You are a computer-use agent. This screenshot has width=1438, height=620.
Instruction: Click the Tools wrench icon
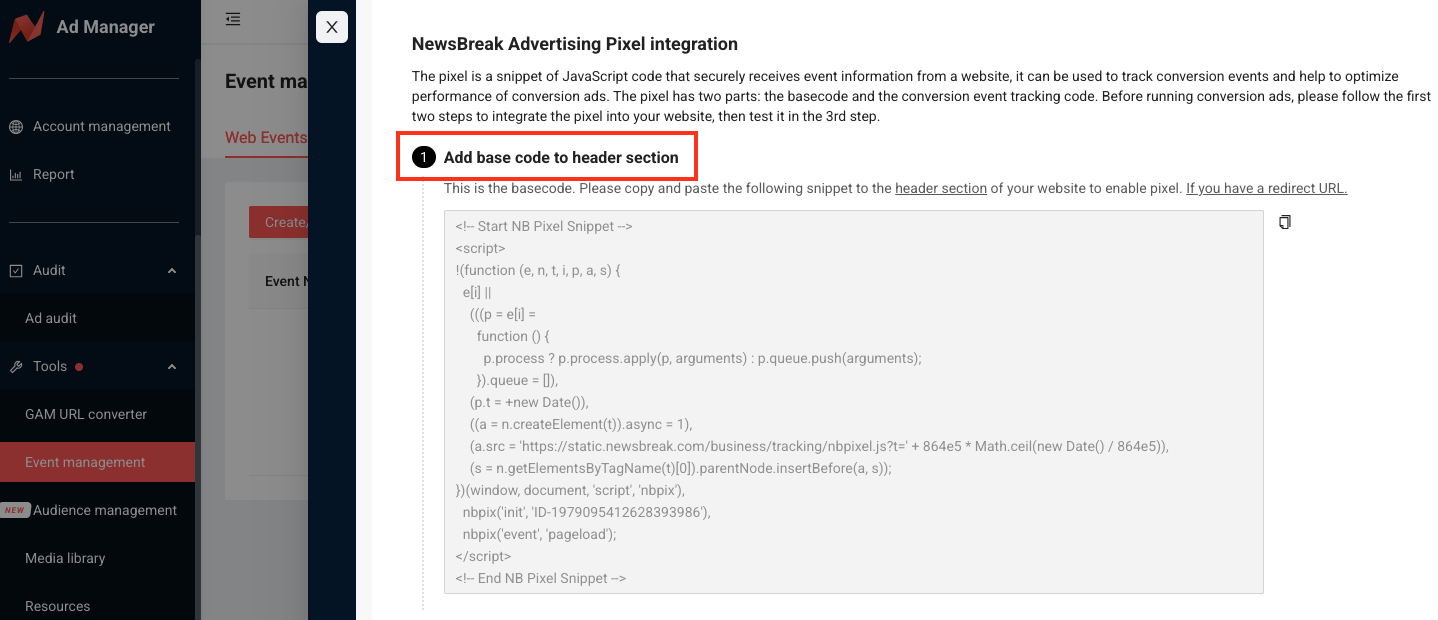(x=16, y=367)
